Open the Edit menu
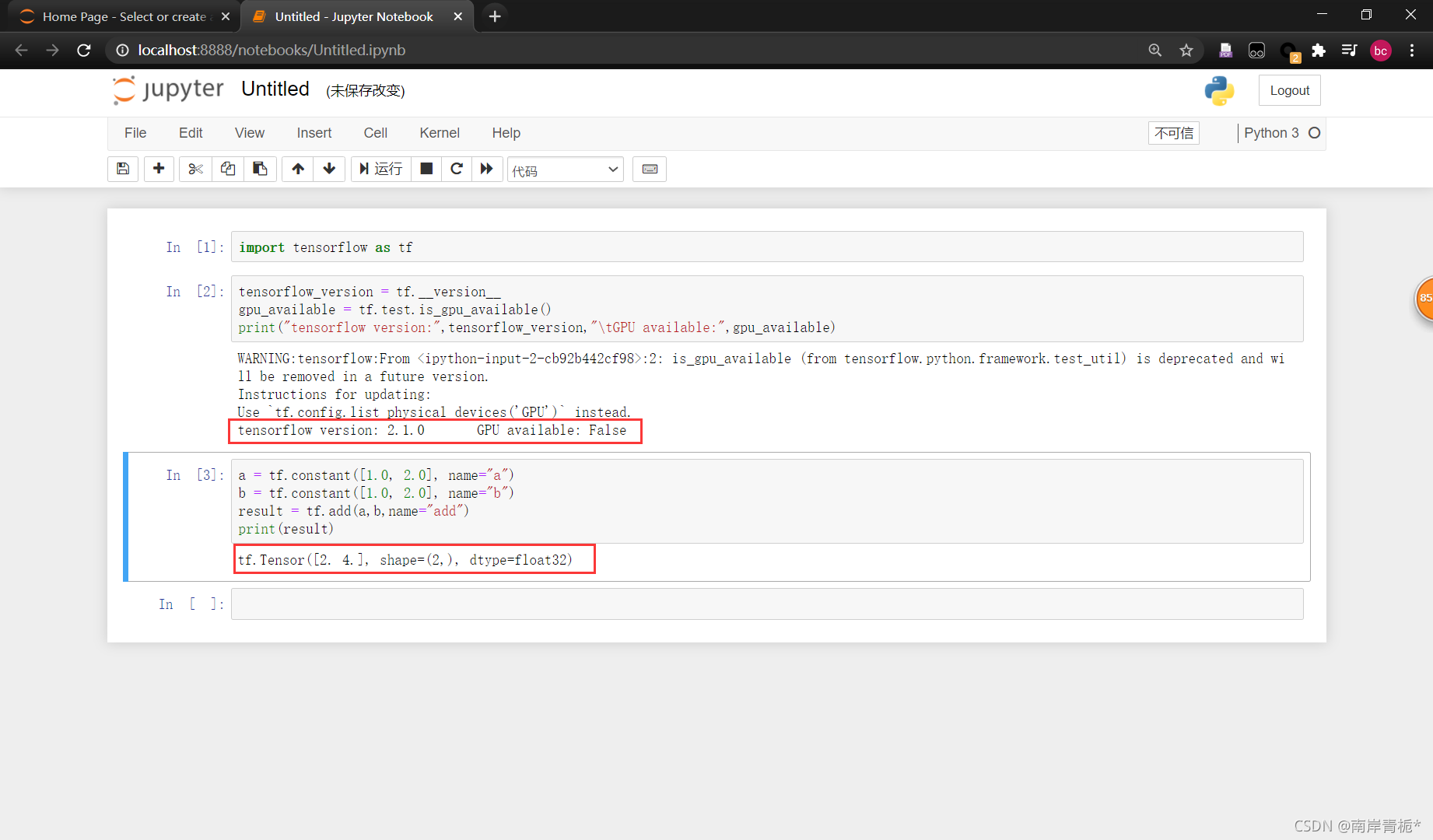1433x840 pixels. coord(191,133)
